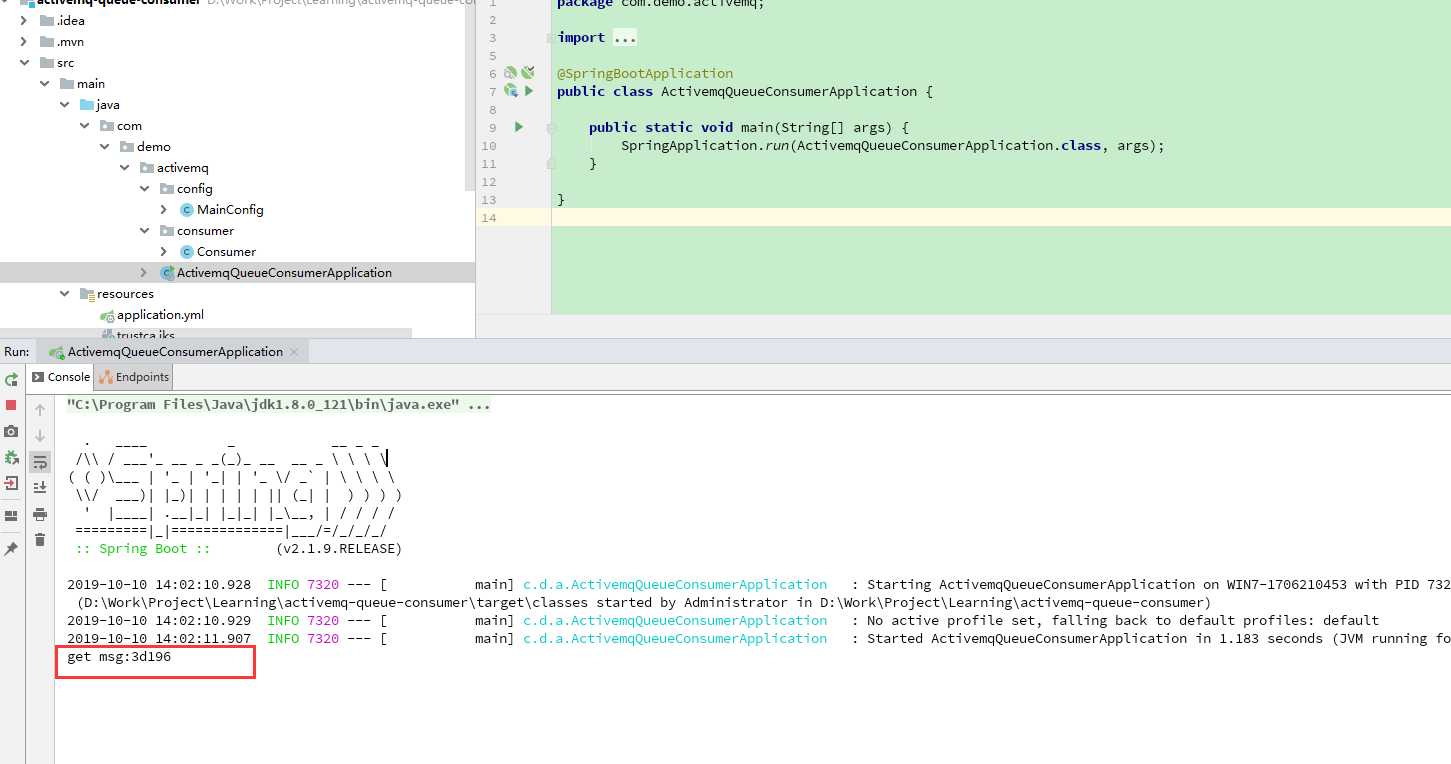Click the resources folder icon
The width and height of the screenshot is (1451, 764).
[87, 294]
